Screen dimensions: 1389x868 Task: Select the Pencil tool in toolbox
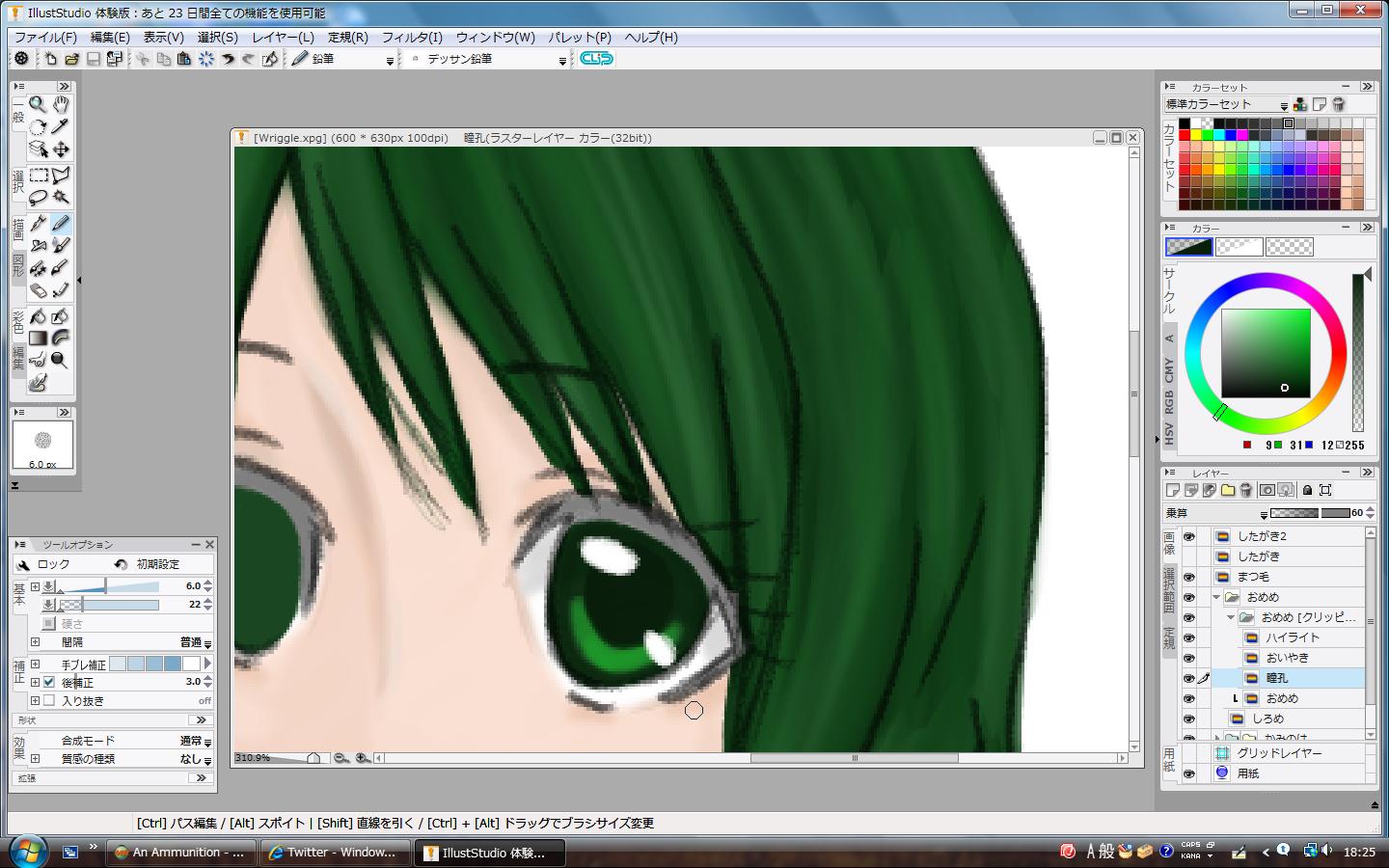coord(61,224)
